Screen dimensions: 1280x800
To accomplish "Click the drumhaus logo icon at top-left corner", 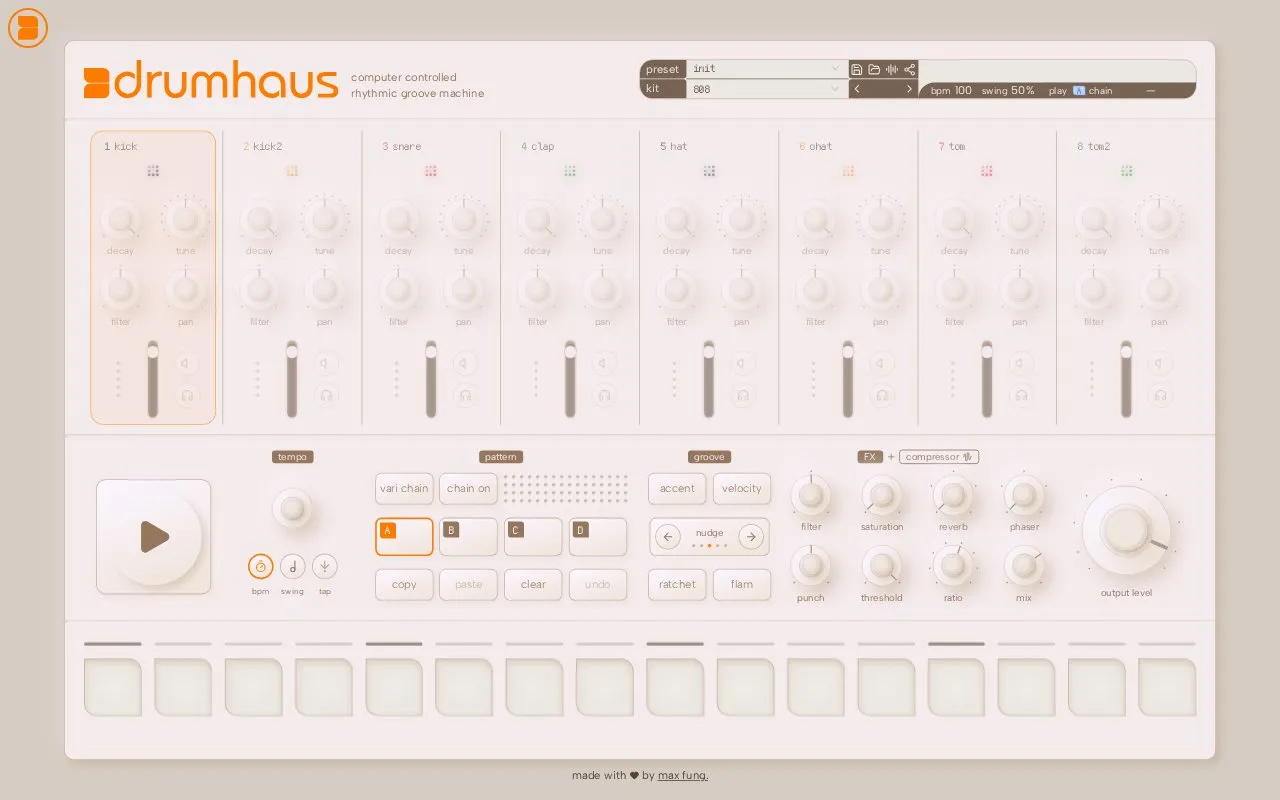I will pos(28,28).
